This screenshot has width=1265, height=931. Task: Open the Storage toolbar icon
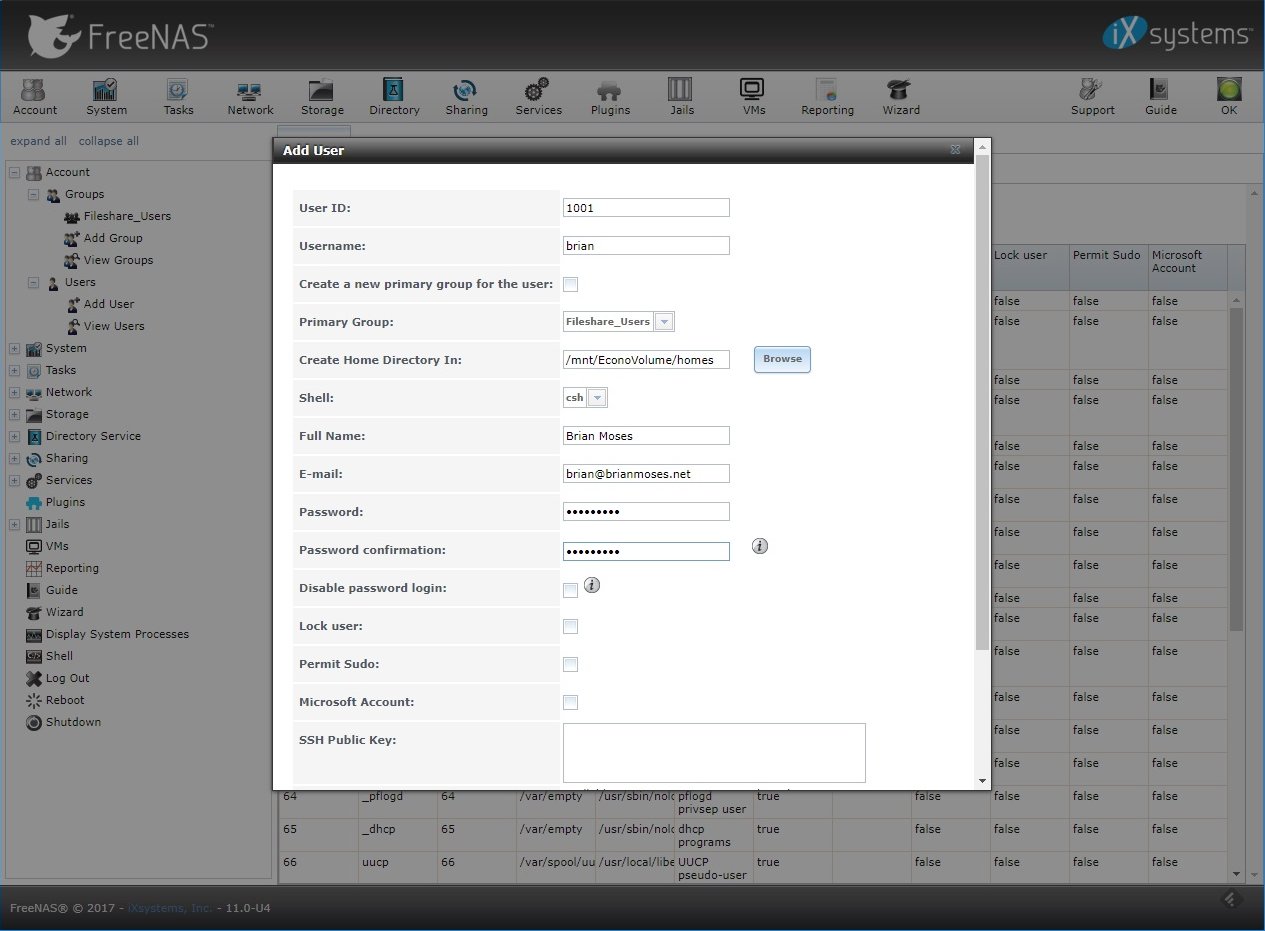point(322,97)
